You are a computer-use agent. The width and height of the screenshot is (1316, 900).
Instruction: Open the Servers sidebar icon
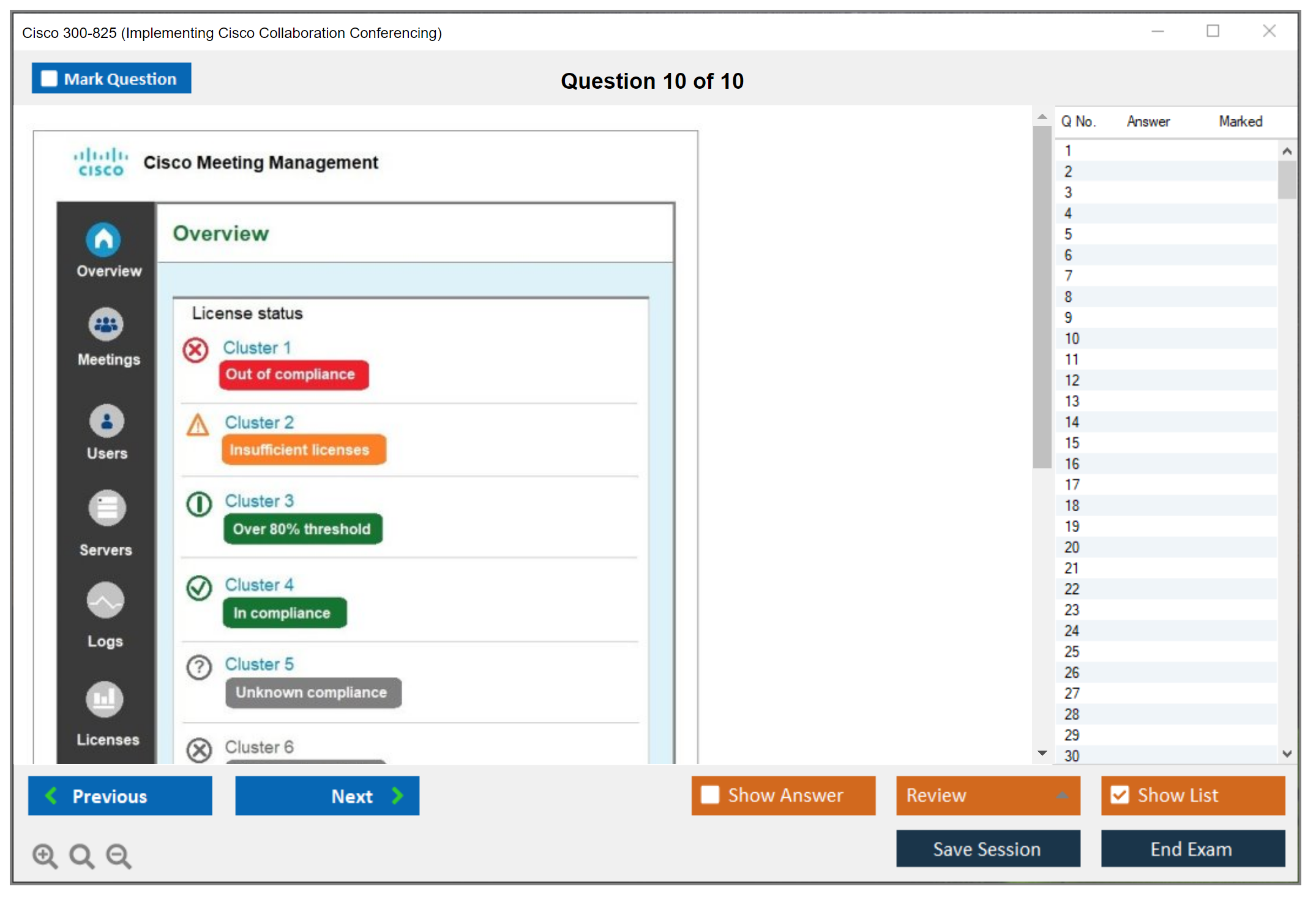pos(107,508)
